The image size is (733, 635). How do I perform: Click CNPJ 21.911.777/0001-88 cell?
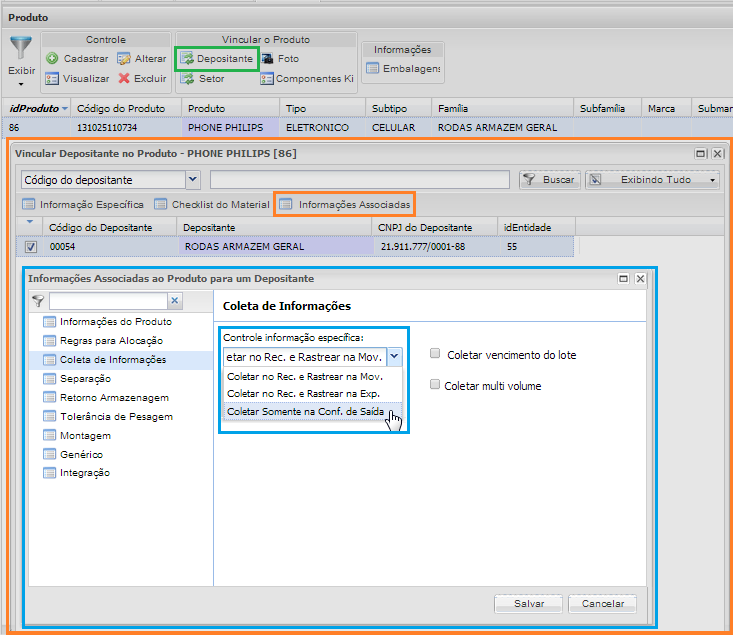pyautogui.click(x=436, y=246)
